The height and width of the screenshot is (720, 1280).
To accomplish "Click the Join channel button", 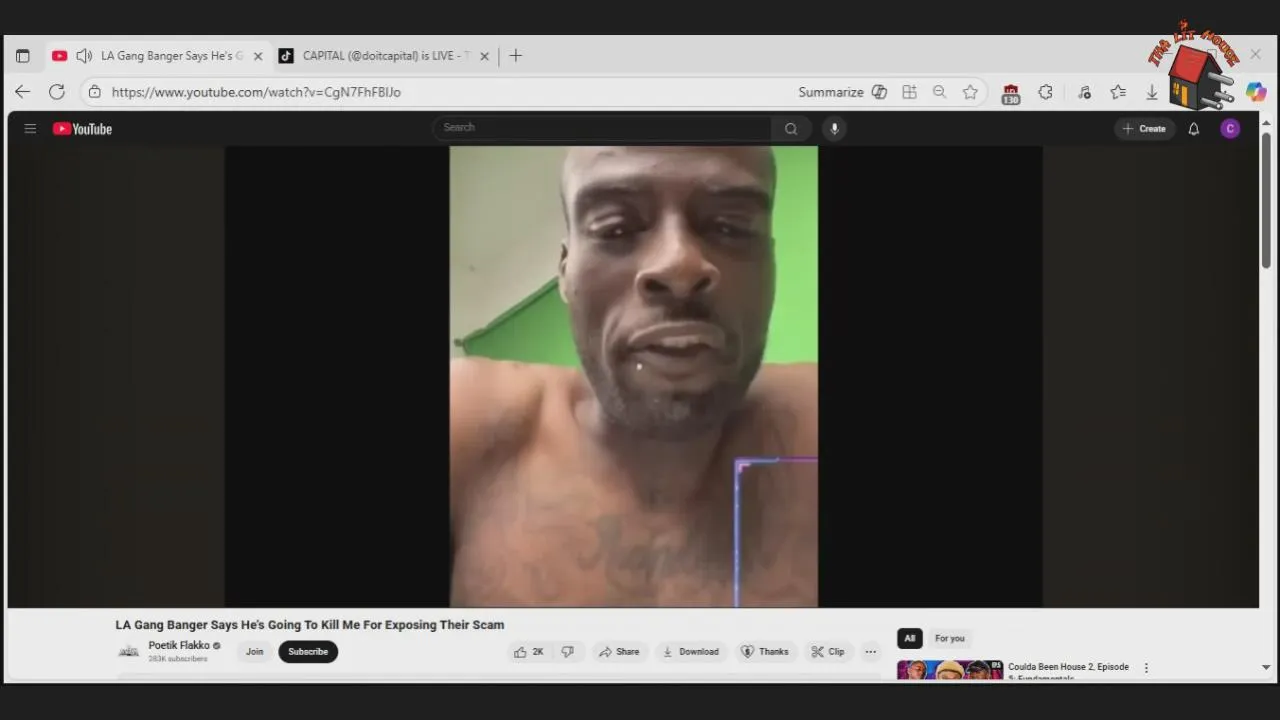I will pyautogui.click(x=255, y=652).
